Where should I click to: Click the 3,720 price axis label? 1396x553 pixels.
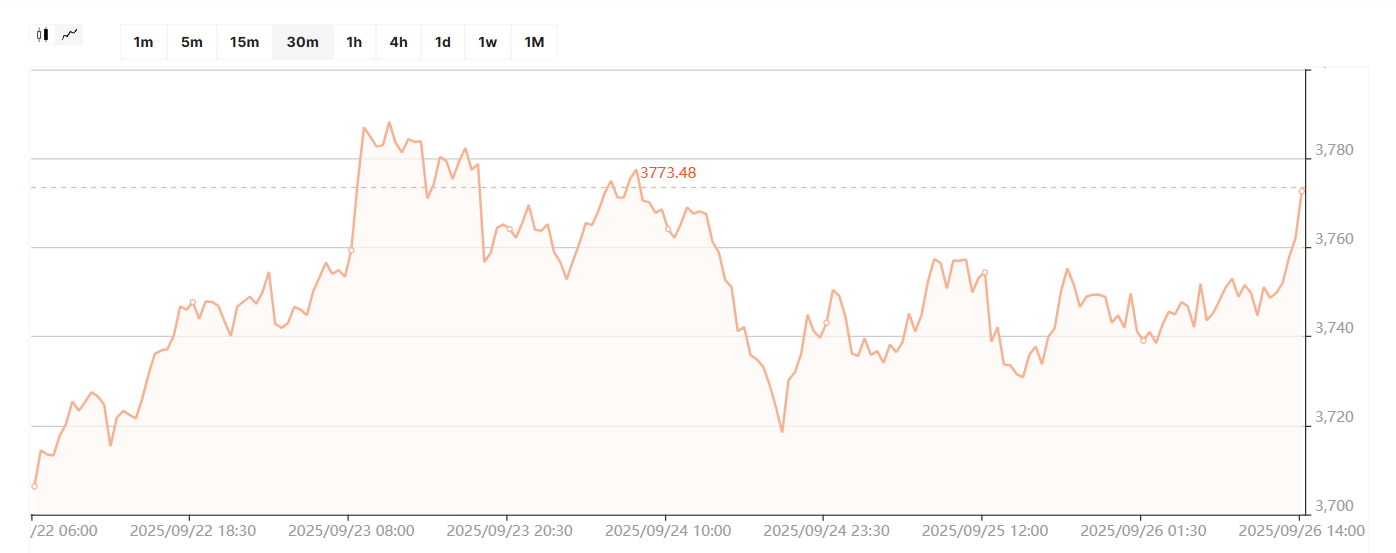coord(1335,417)
